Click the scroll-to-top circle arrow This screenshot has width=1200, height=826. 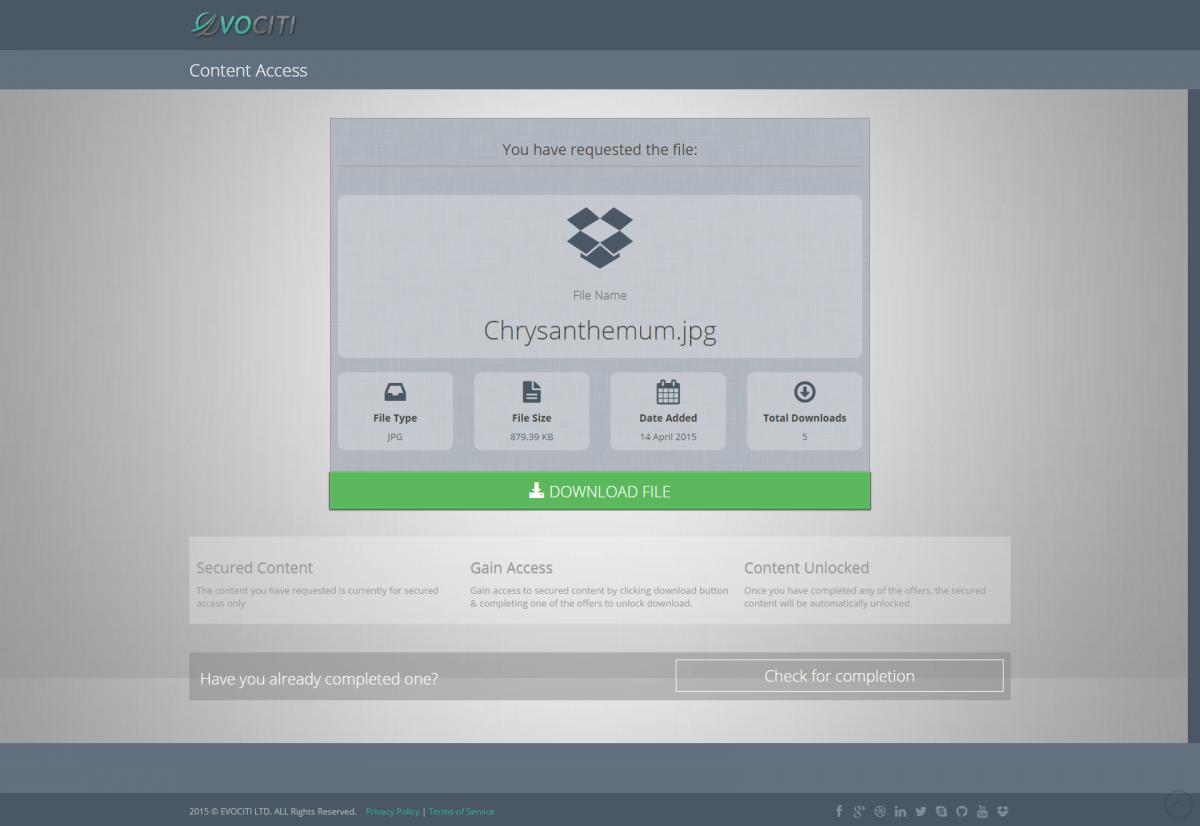tap(1179, 803)
